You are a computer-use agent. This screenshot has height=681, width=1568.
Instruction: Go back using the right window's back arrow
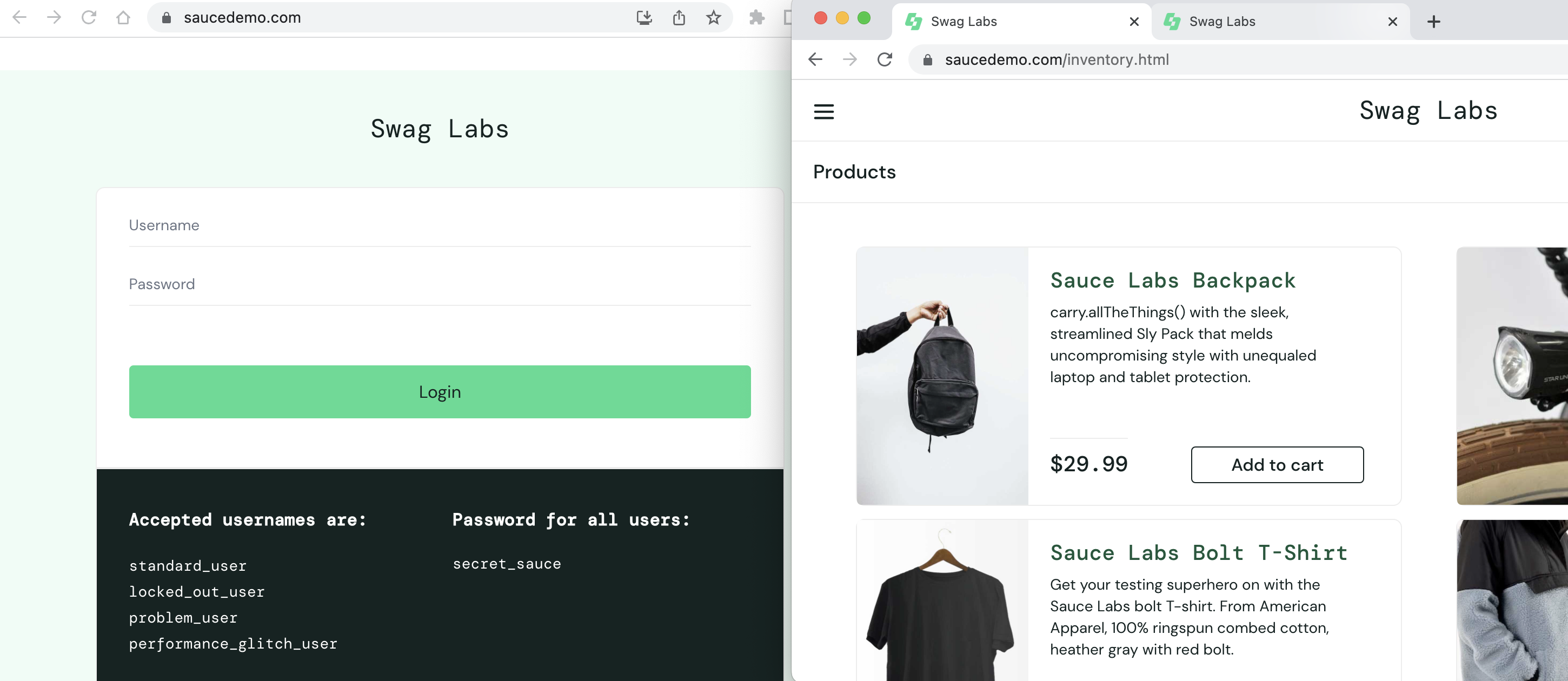[x=815, y=59]
